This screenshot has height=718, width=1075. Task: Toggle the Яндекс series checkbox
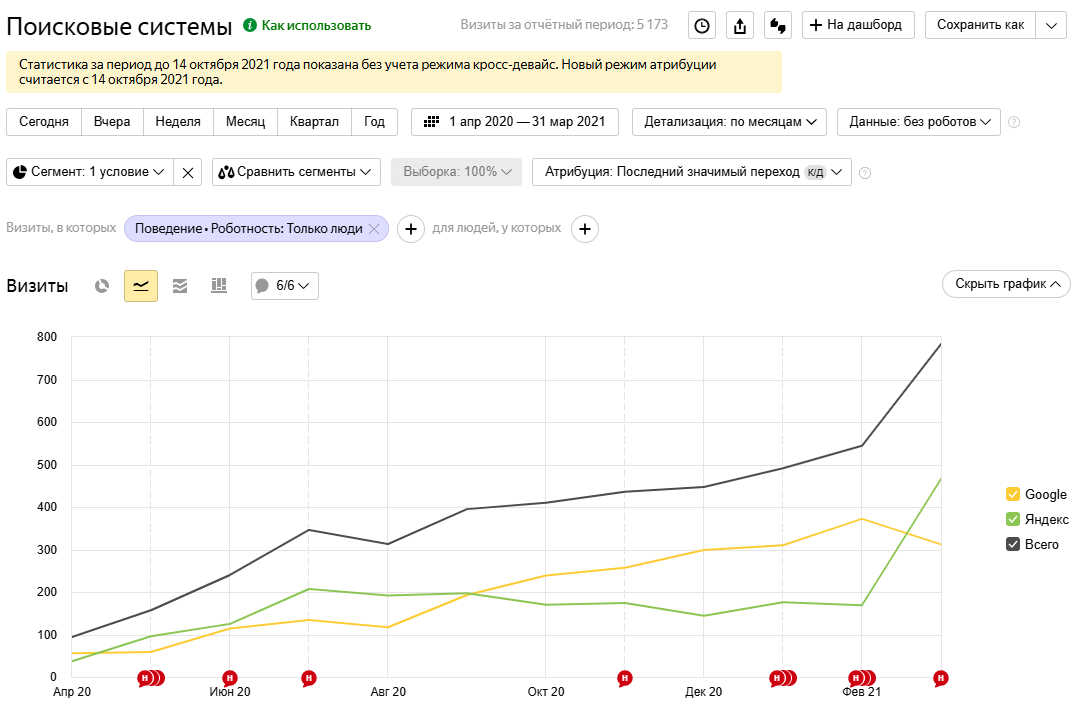pyautogui.click(x=1013, y=519)
